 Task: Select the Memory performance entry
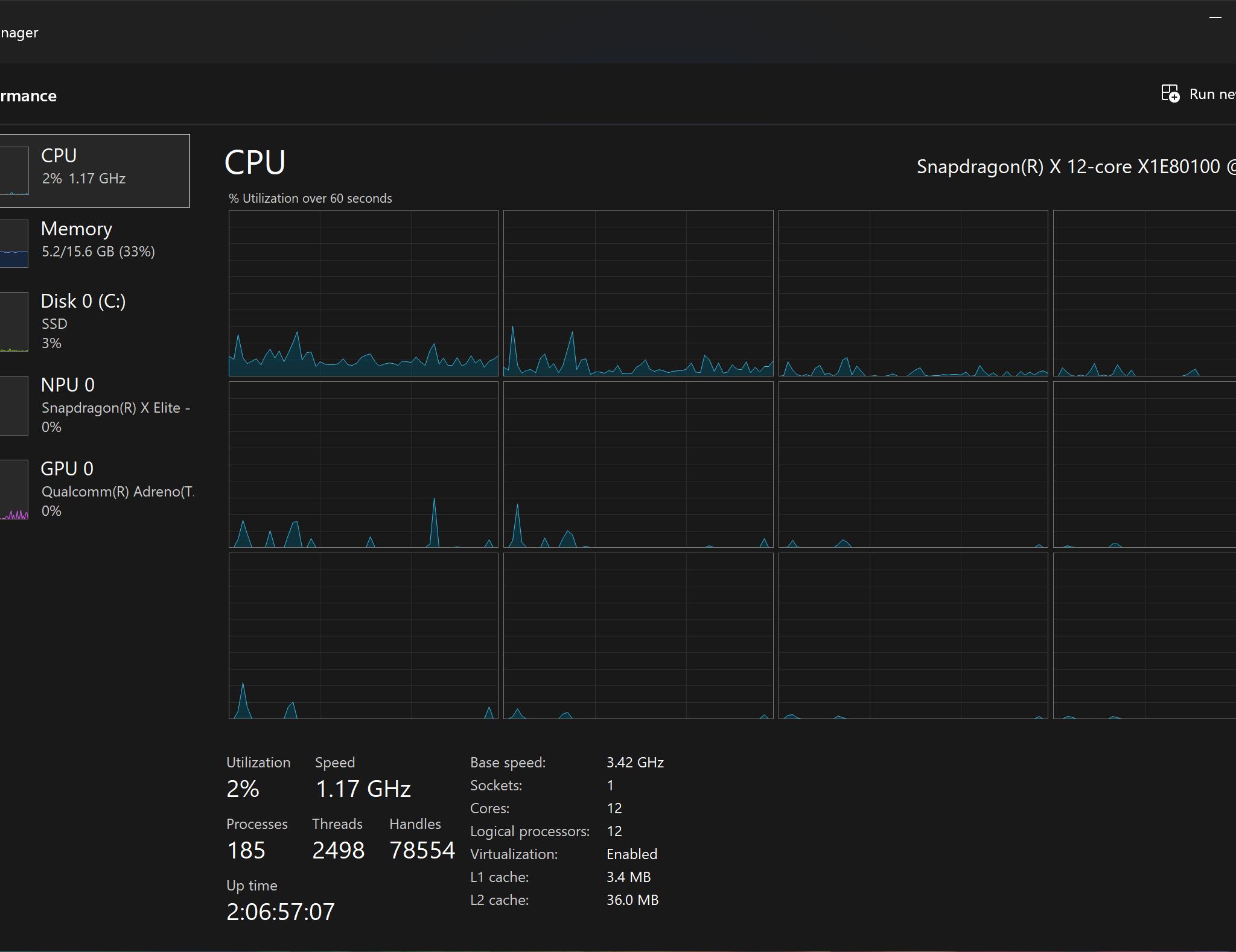point(95,243)
